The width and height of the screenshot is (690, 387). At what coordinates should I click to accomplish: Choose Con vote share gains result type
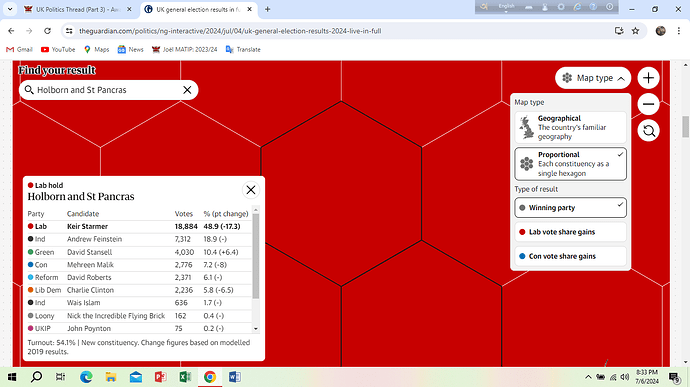[x=570, y=256]
